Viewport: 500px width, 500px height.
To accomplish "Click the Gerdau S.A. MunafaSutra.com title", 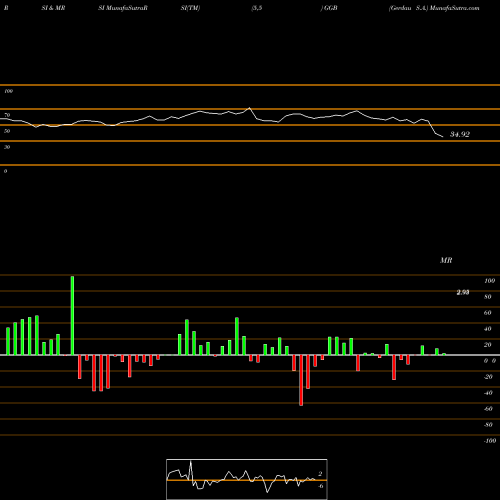I will tap(434, 8).
